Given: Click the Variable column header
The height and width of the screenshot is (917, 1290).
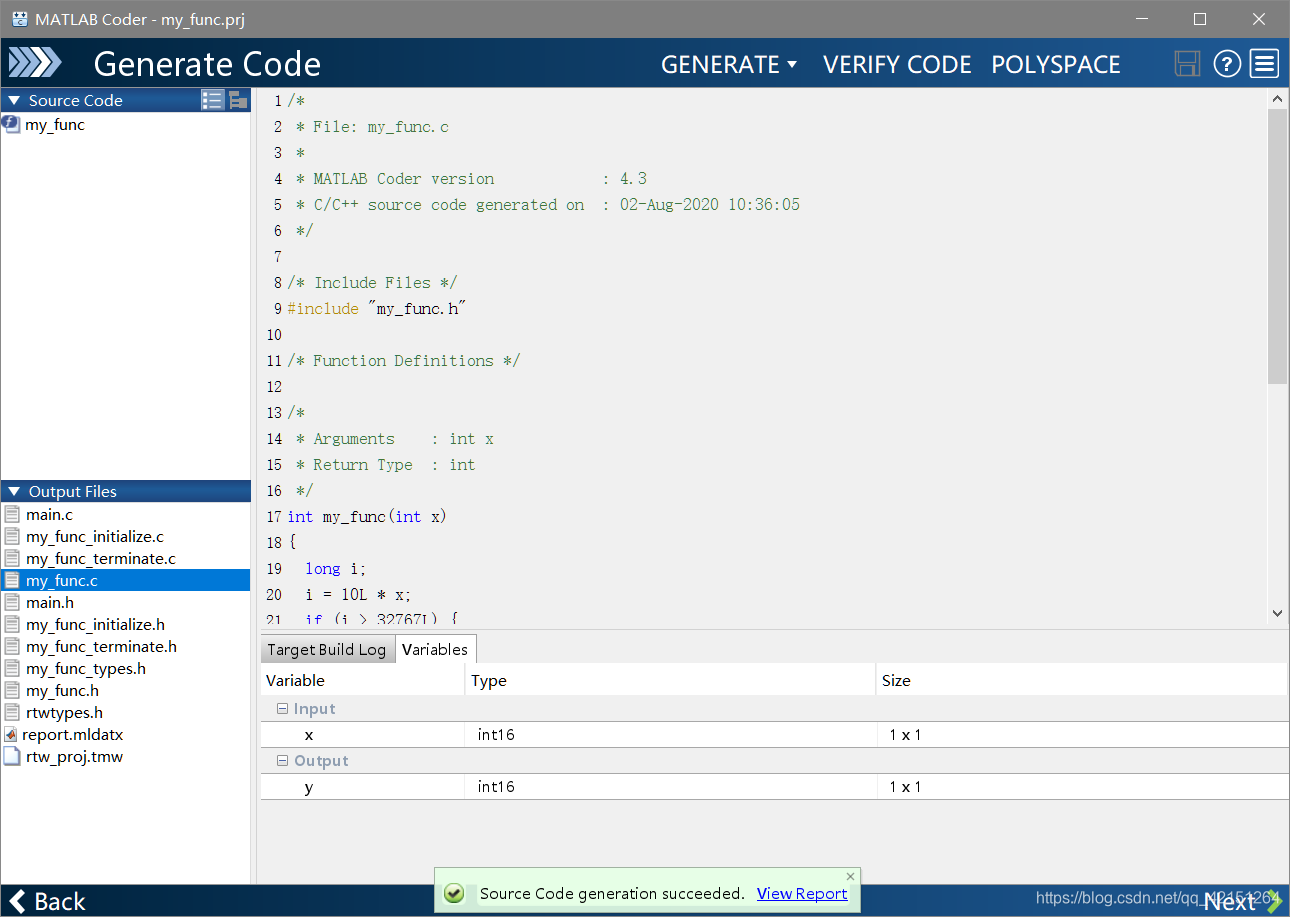Looking at the screenshot, I should click(363, 680).
